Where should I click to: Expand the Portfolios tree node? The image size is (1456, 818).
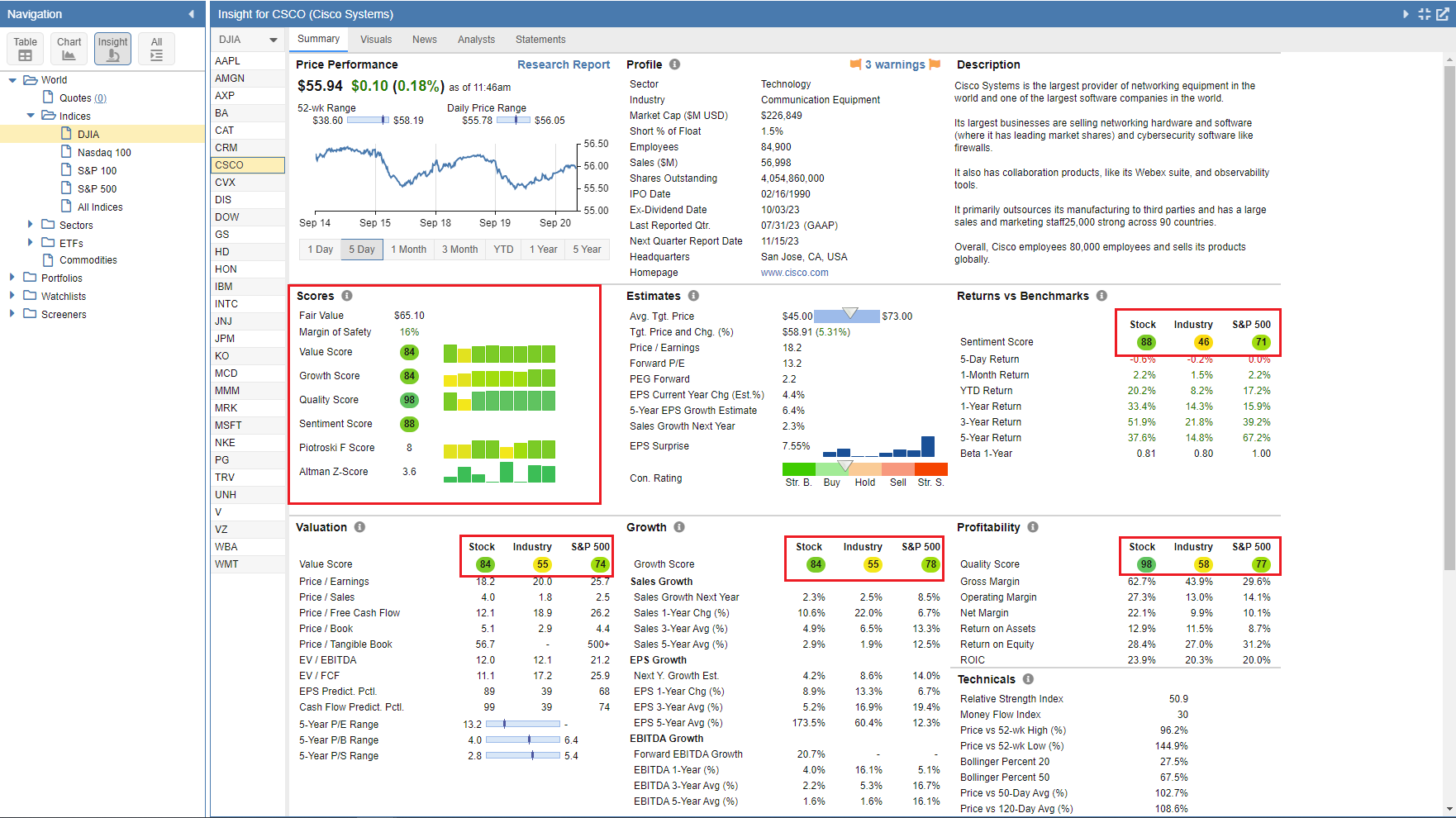point(12,278)
